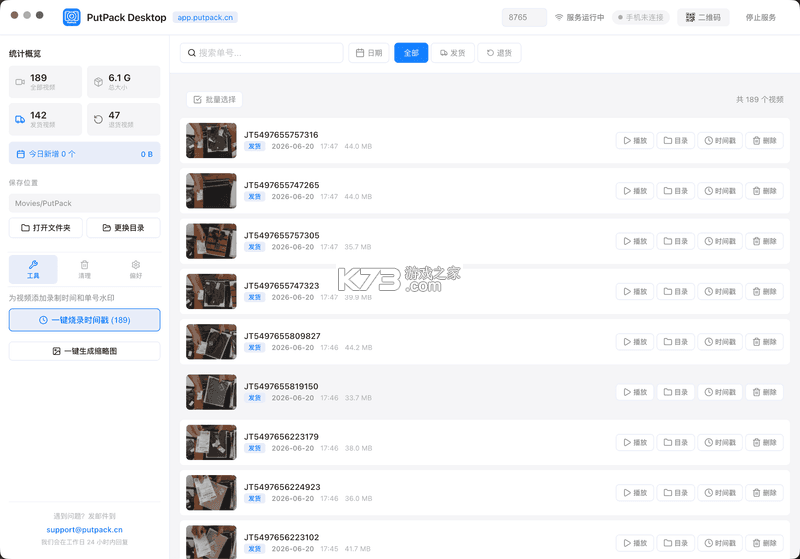Play video JT5497655757316
Image resolution: width=800 pixels, height=559 pixels.
pyautogui.click(x=635, y=140)
